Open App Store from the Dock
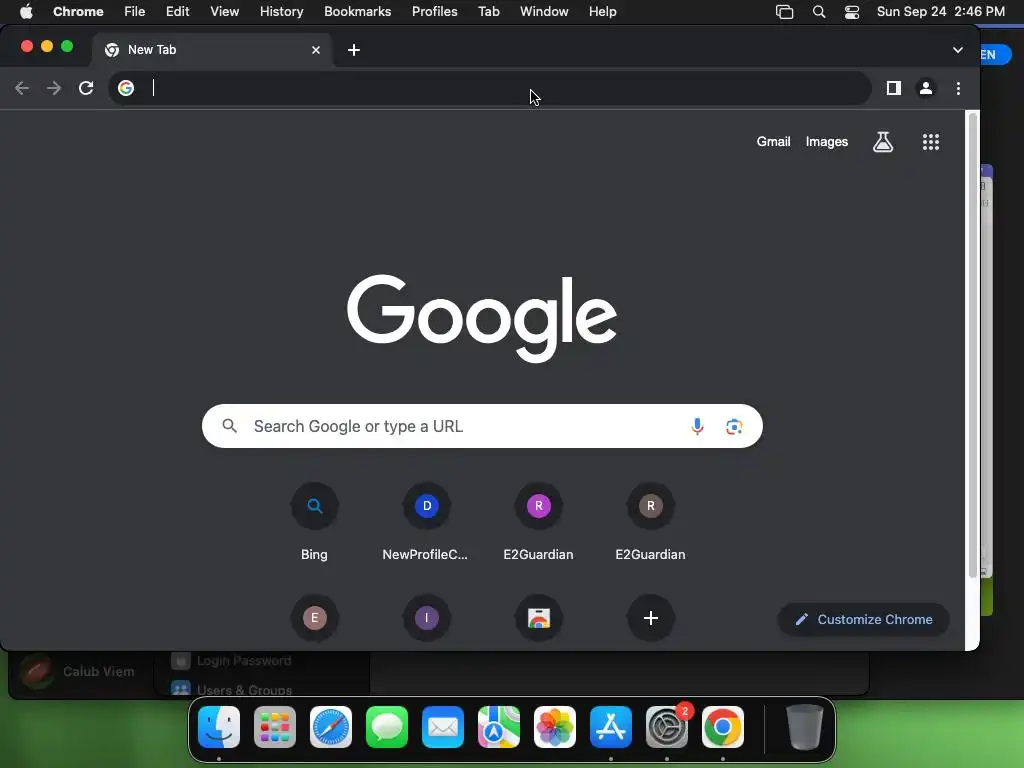 tap(611, 727)
